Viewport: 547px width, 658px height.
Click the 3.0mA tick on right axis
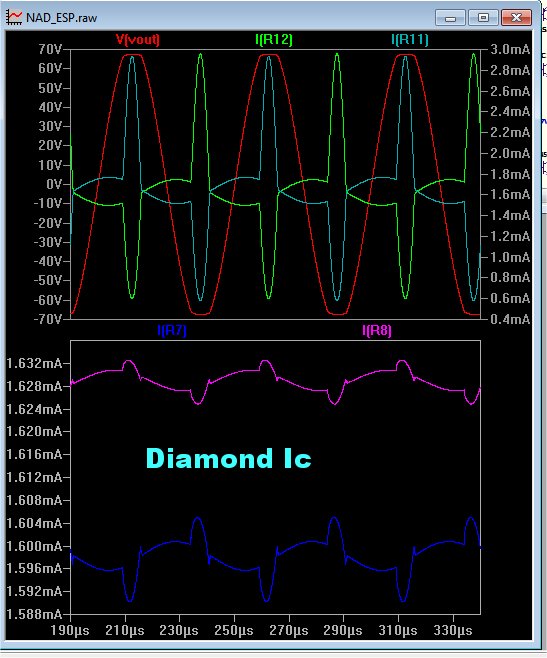coord(510,50)
